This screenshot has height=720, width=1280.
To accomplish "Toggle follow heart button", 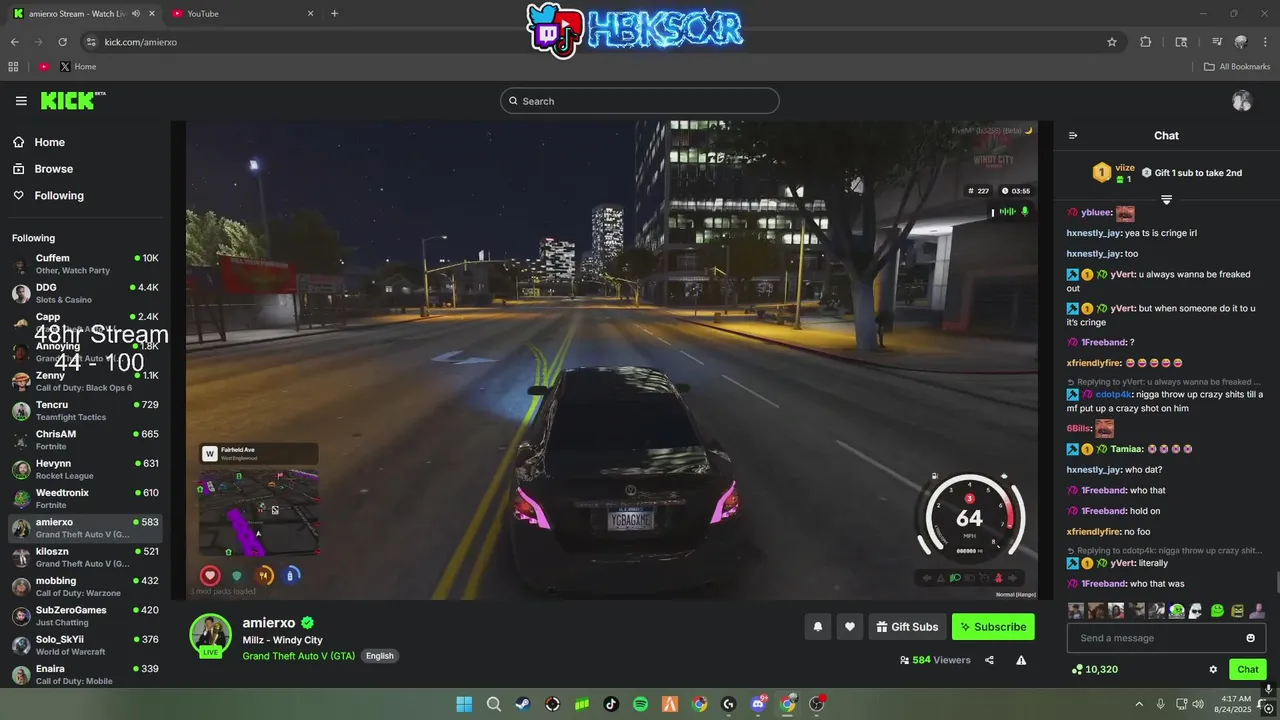I will pyautogui.click(x=850, y=627).
